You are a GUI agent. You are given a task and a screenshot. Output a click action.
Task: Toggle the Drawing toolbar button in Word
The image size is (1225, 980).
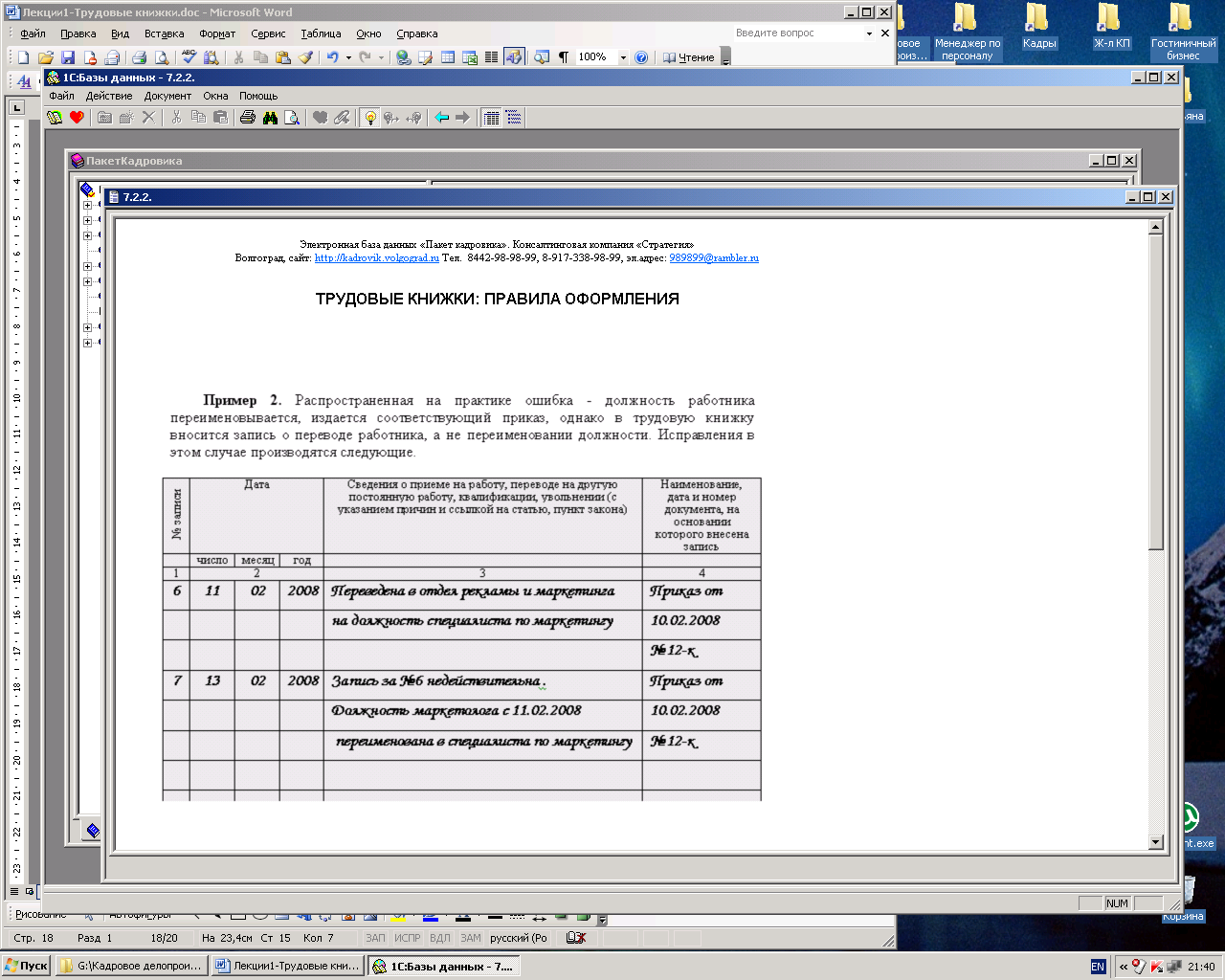click(x=514, y=57)
